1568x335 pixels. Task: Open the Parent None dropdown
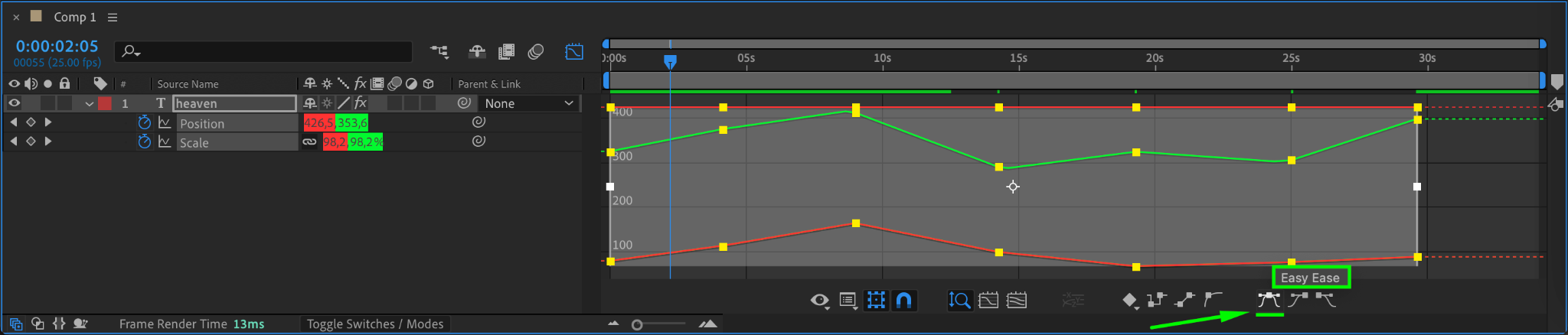pyautogui.click(x=529, y=103)
